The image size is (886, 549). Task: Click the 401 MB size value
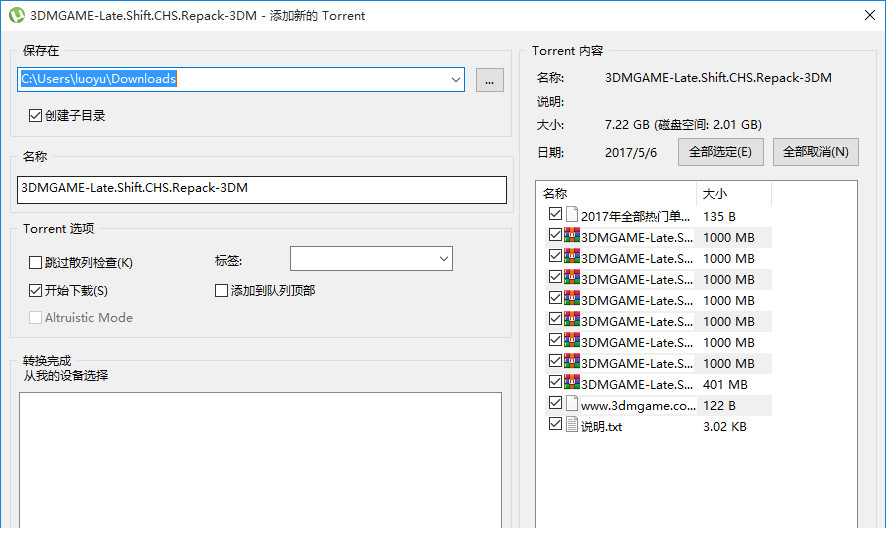725,385
